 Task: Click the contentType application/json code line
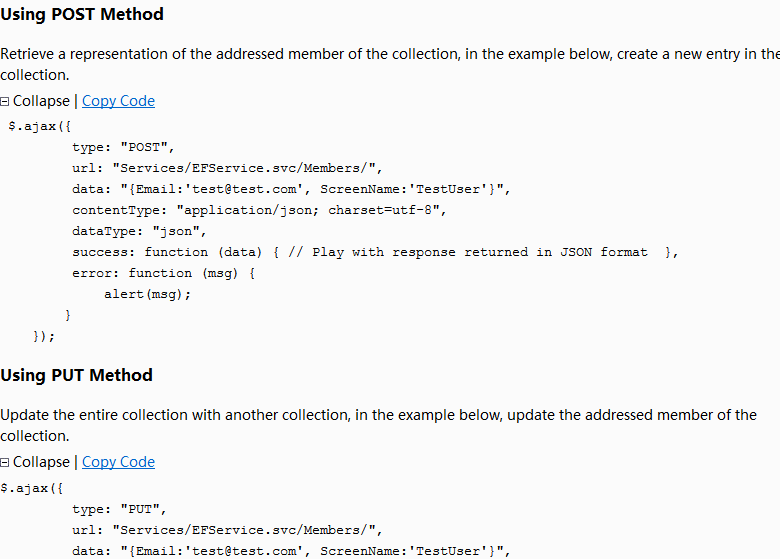coord(258,210)
